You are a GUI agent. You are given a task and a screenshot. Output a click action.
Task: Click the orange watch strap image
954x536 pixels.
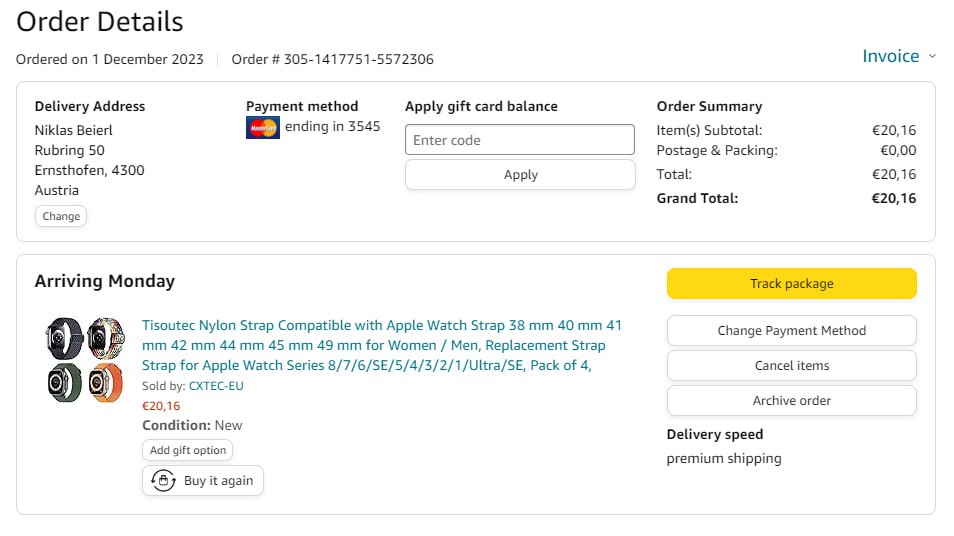(105, 383)
